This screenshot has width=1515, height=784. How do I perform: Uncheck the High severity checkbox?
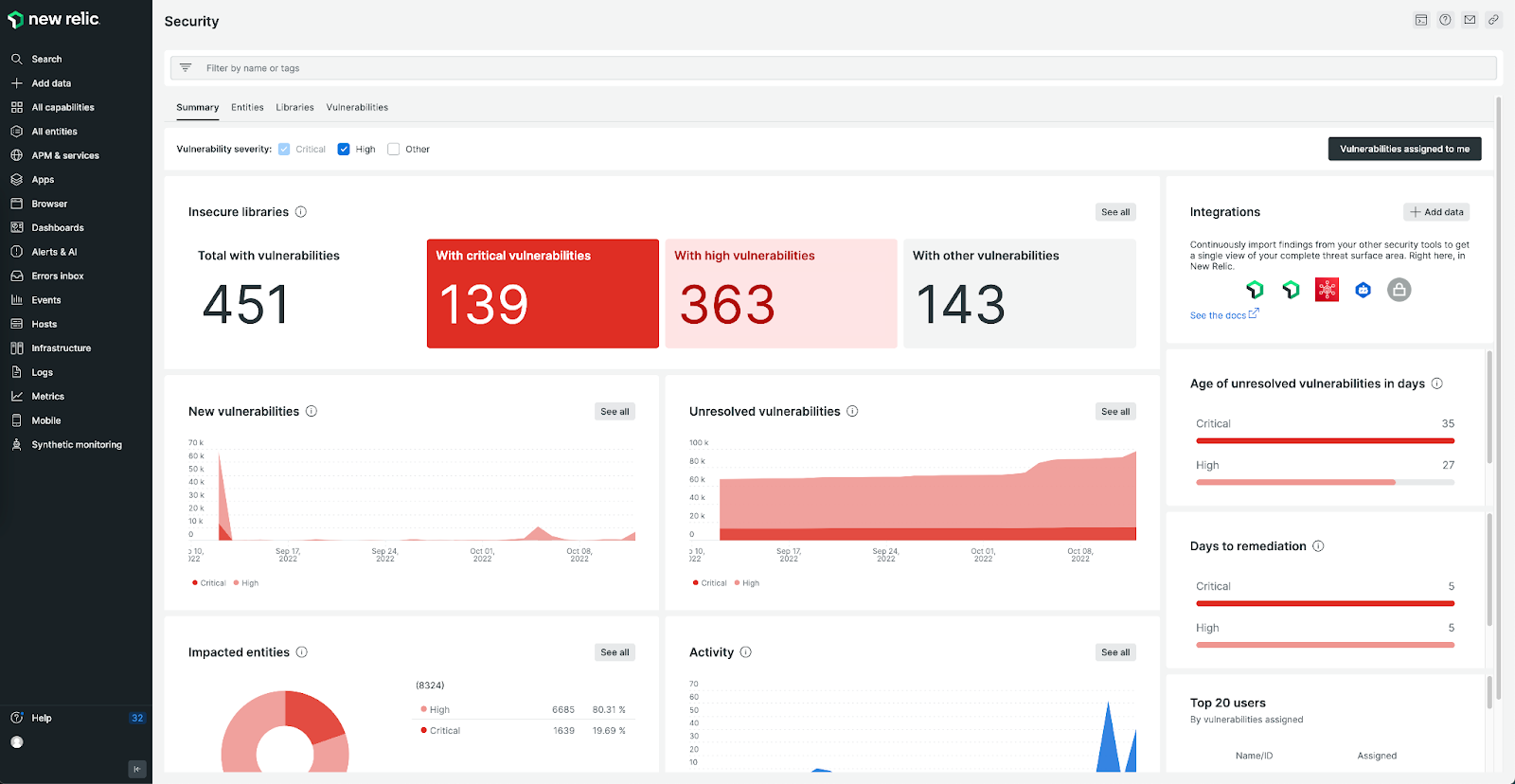point(344,150)
